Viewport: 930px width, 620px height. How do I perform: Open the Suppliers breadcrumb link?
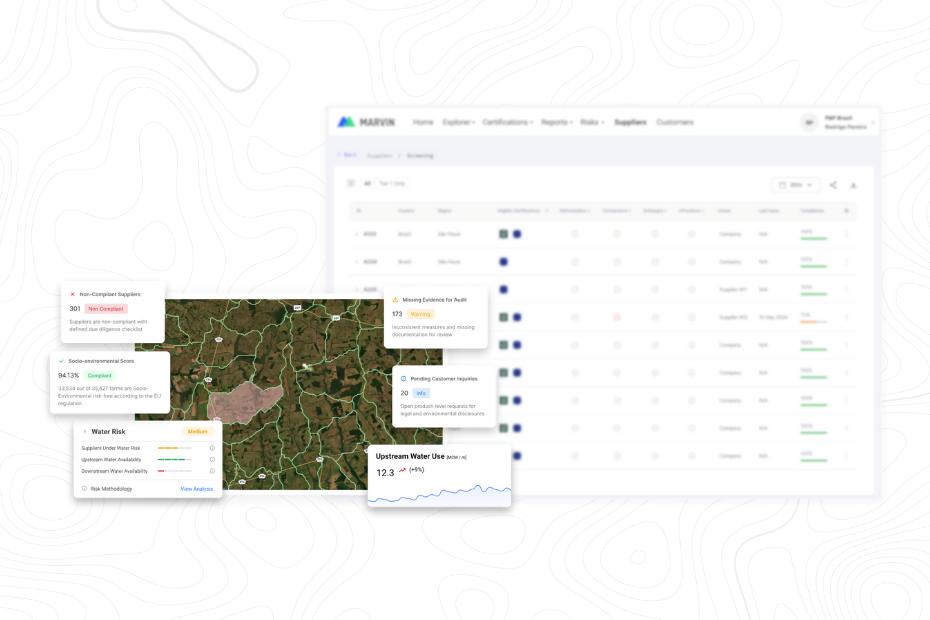380,155
